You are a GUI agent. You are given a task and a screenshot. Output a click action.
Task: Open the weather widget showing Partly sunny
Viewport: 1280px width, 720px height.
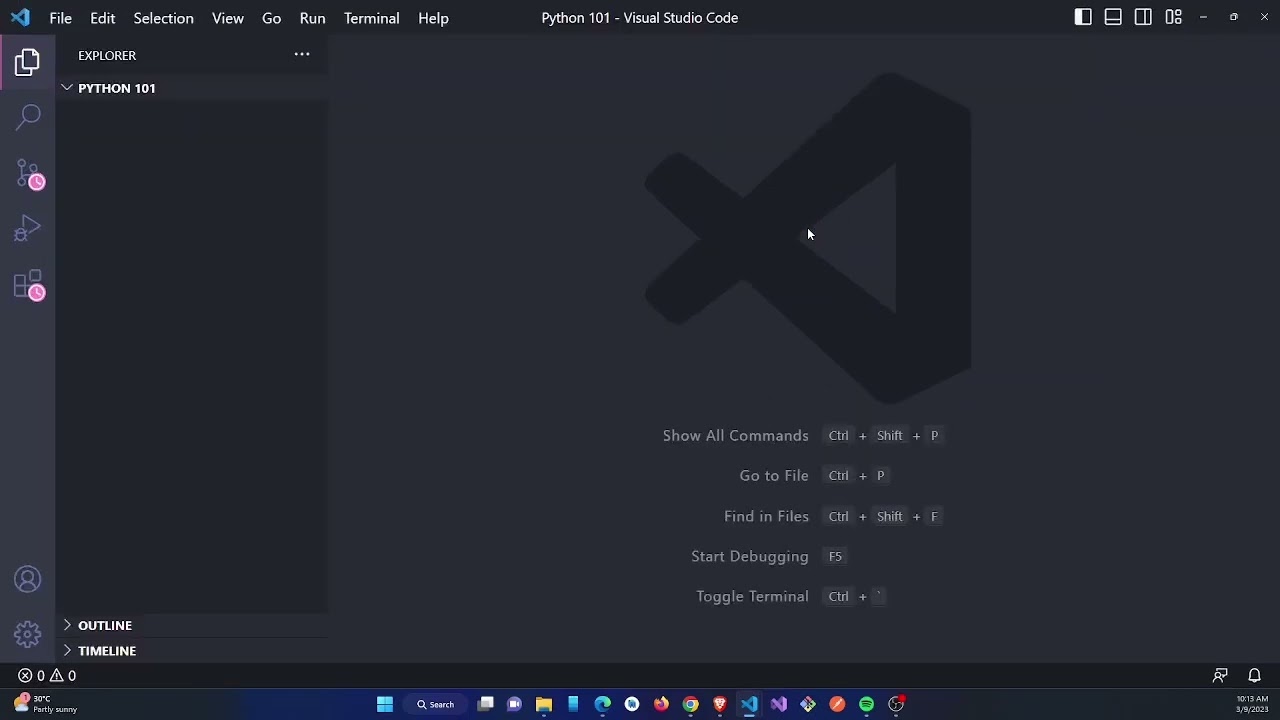[46, 704]
